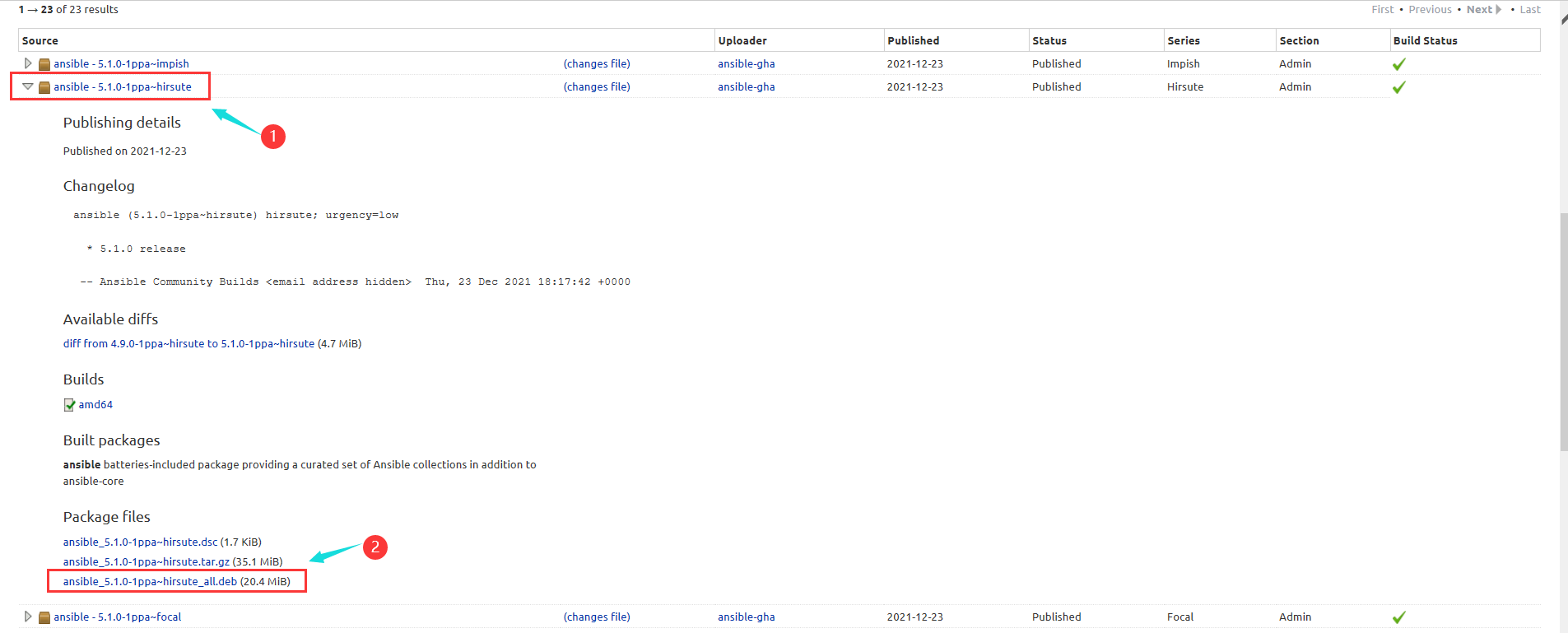The image size is (1568, 633).
Task: Open ansible-gha uploader in hirsute row
Action: pos(747,86)
